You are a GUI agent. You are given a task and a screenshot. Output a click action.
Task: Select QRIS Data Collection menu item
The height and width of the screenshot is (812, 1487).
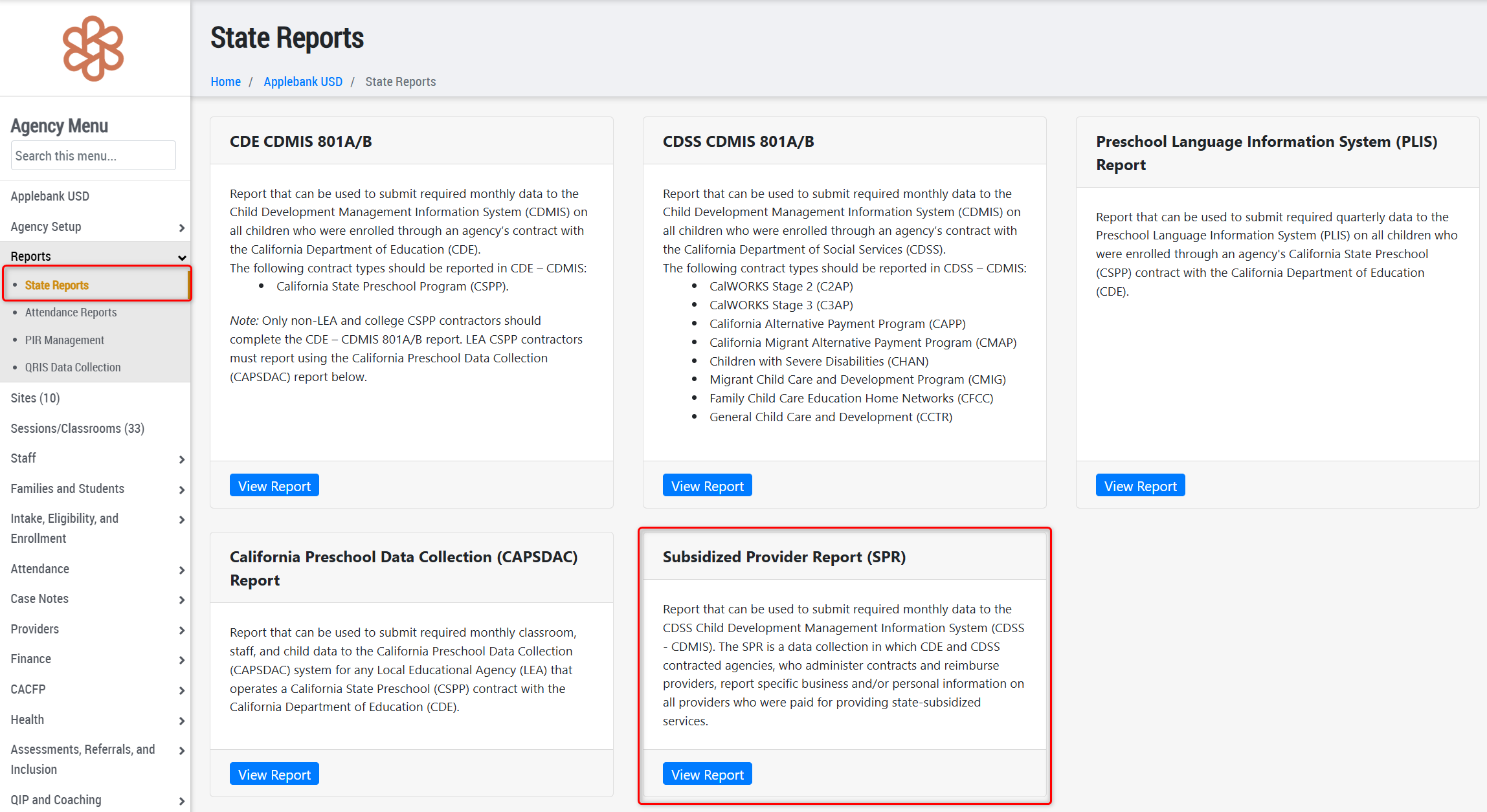pos(73,368)
